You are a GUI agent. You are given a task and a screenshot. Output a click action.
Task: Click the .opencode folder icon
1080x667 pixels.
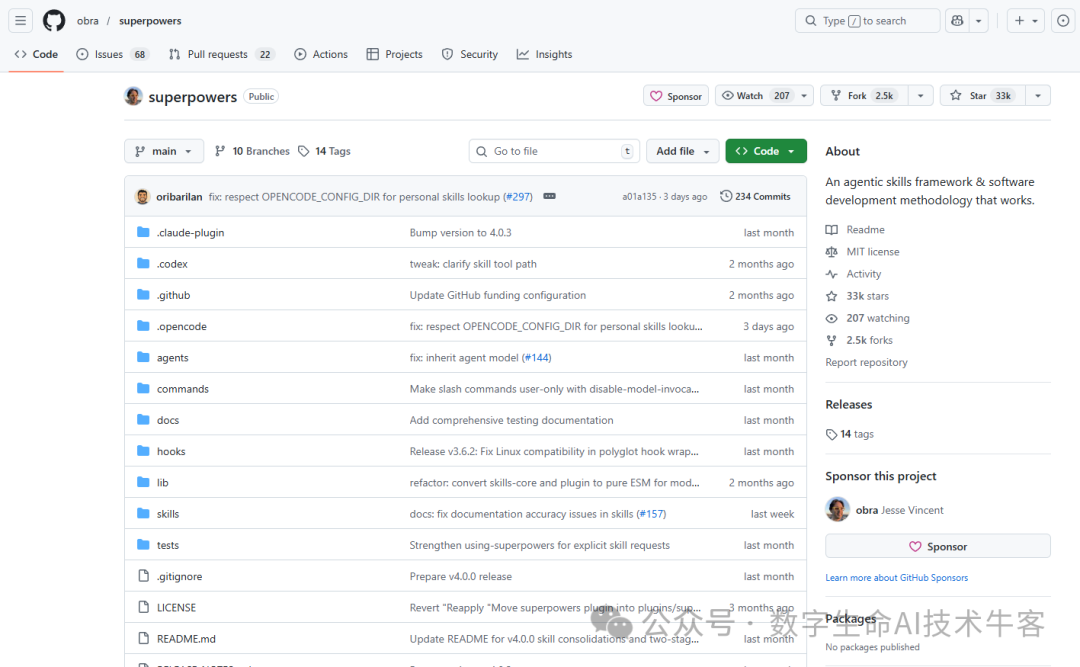143,326
